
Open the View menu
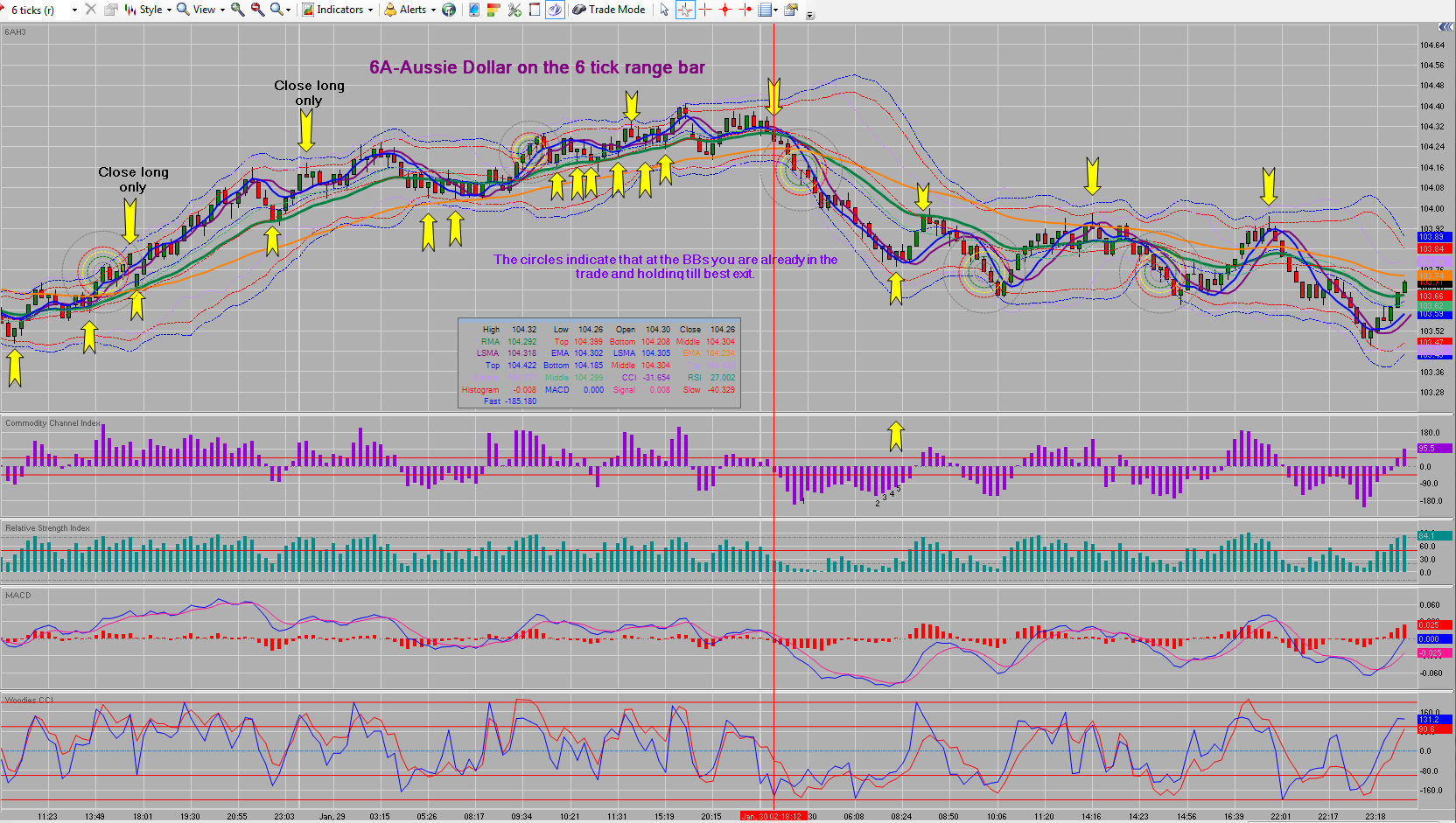pyautogui.click(x=197, y=10)
